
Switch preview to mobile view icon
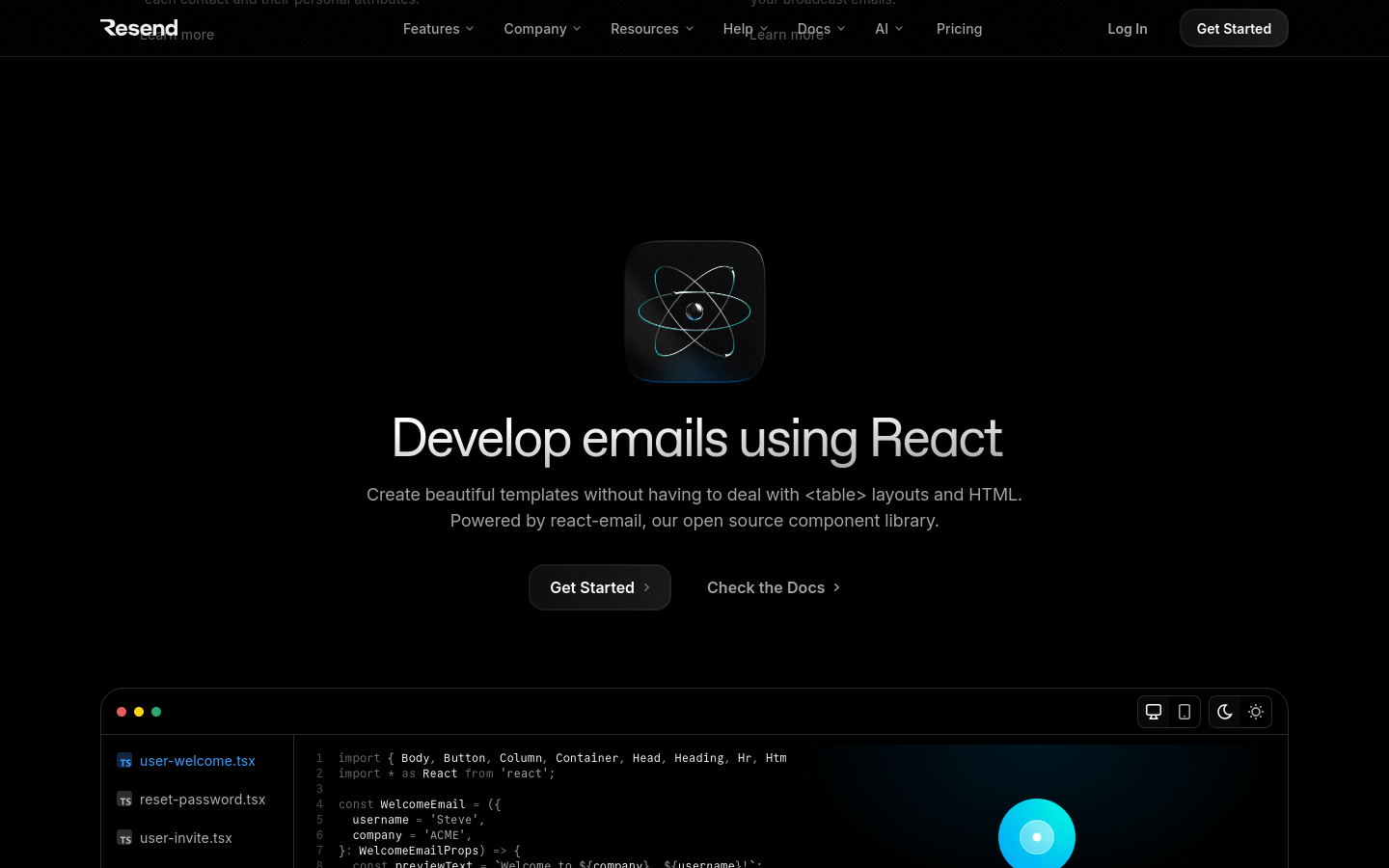[x=1185, y=712]
